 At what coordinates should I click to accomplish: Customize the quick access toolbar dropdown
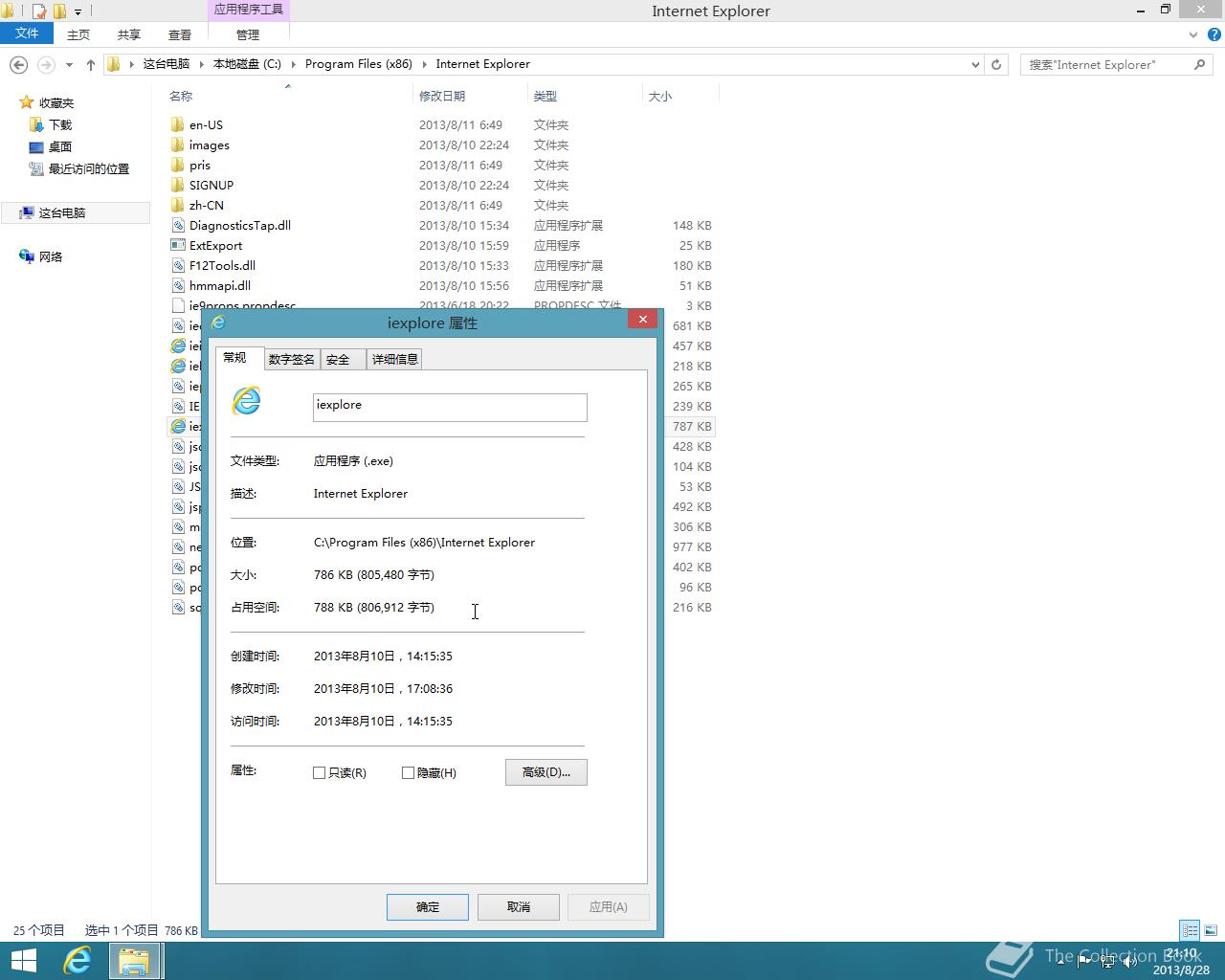[78, 12]
